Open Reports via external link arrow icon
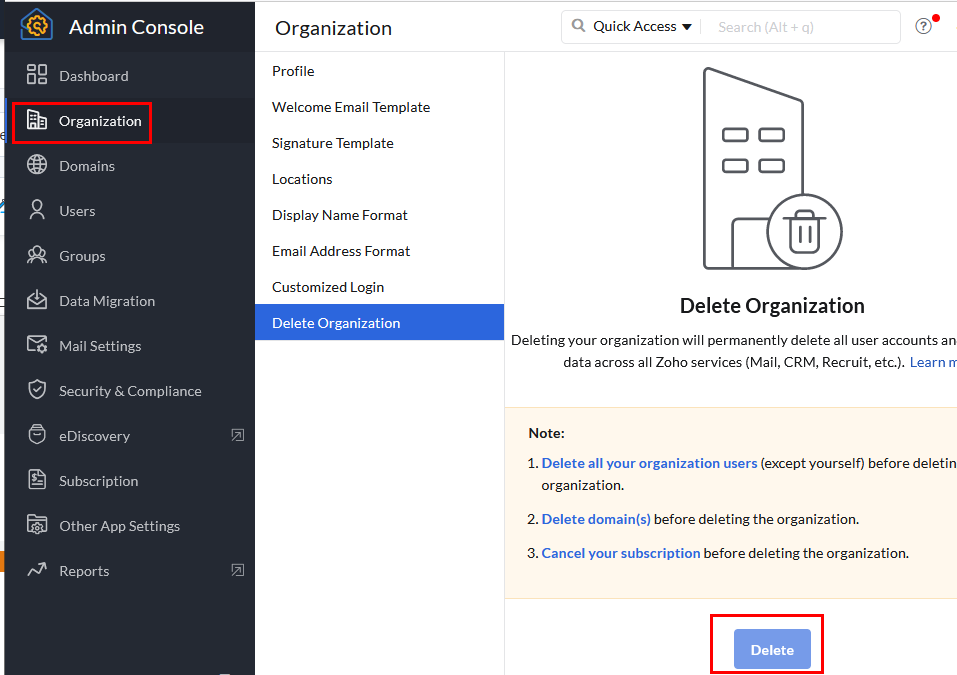Screen dimensions: 957x675 (237, 570)
